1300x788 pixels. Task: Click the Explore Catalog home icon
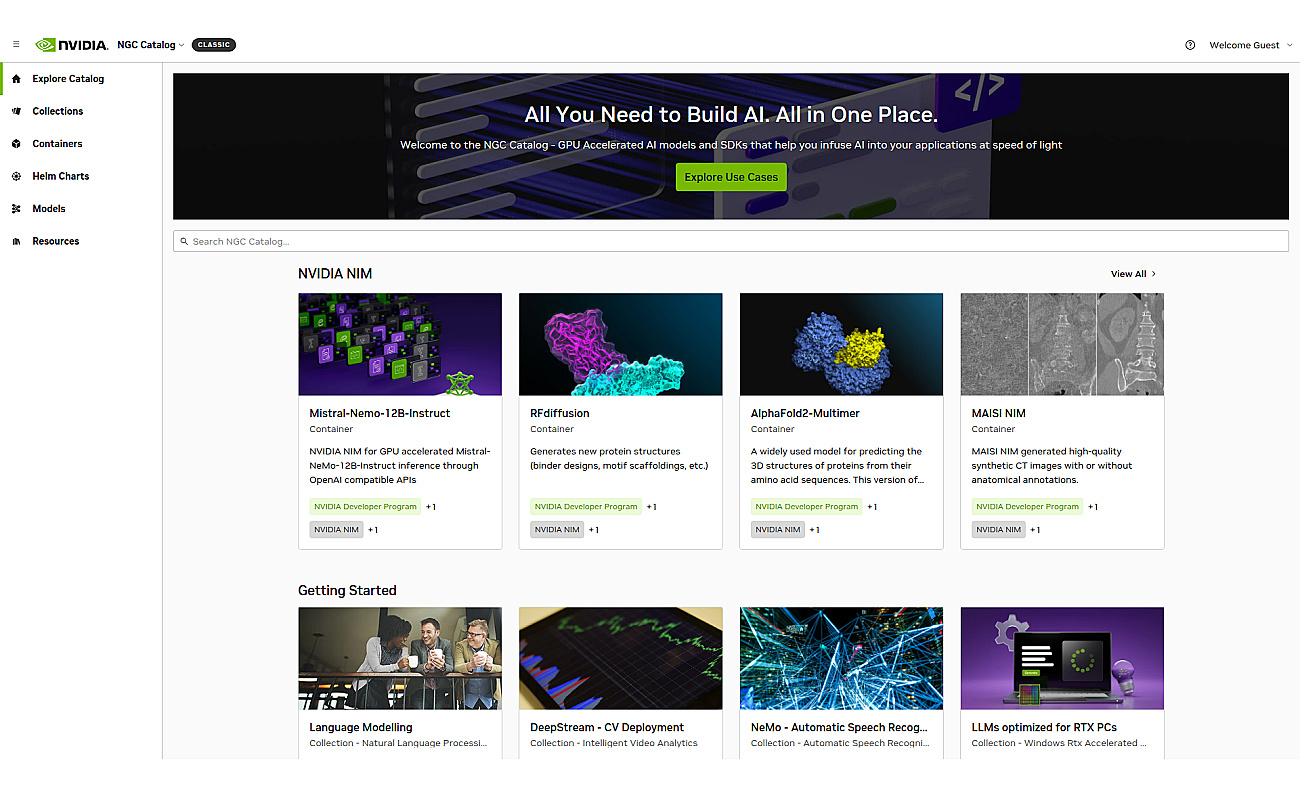pos(16,79)
